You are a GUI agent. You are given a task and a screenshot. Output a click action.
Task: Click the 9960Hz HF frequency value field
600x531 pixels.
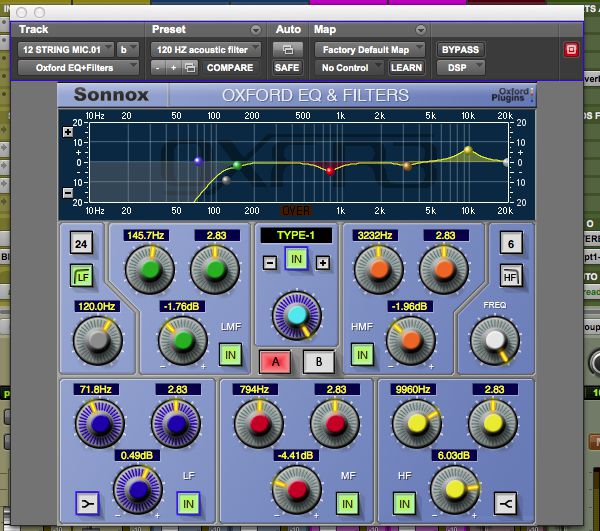(412, 389)
